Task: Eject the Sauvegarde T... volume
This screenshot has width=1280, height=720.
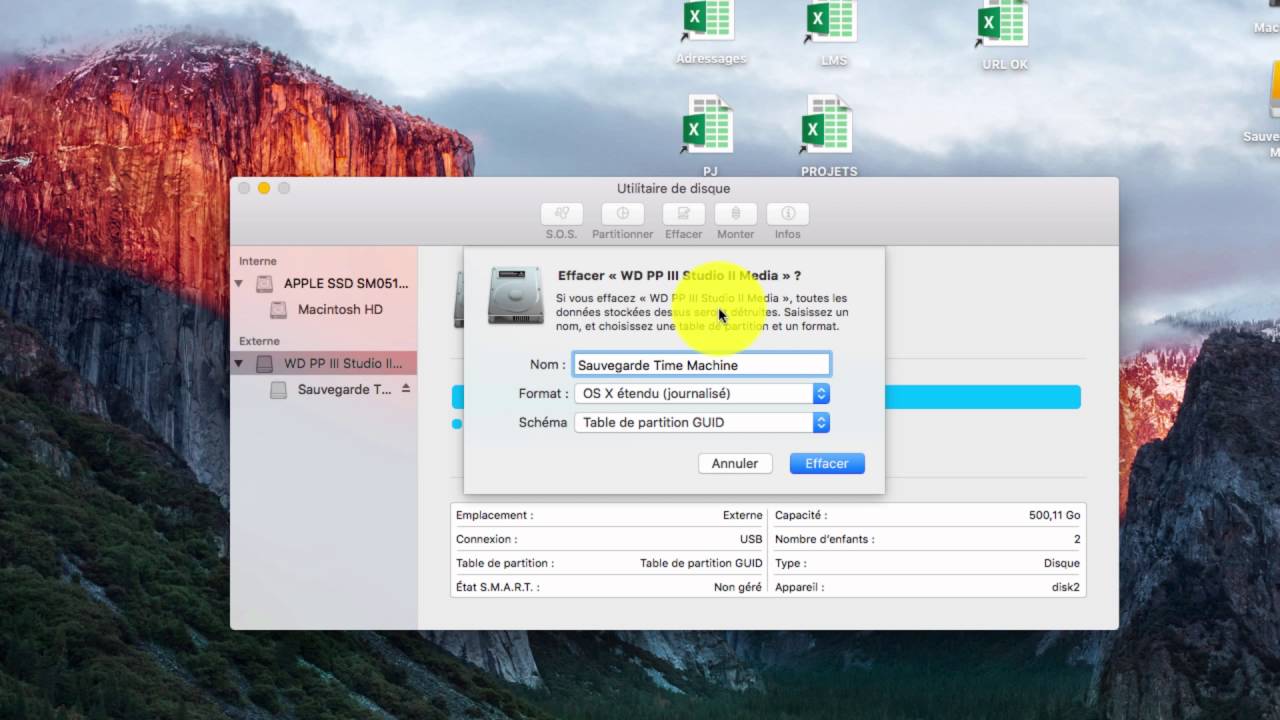Action: click(x=406, y=388)
